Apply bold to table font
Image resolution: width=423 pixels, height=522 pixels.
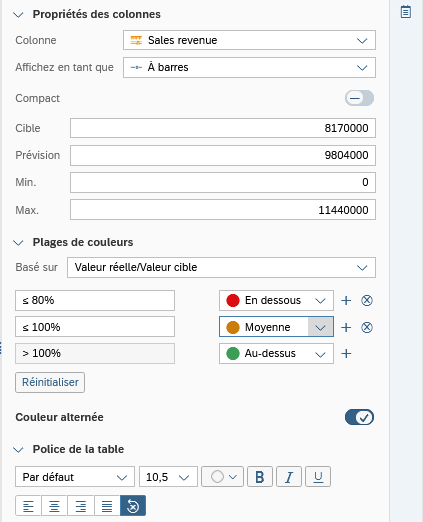pyautogui.click(x=260, y=477)
